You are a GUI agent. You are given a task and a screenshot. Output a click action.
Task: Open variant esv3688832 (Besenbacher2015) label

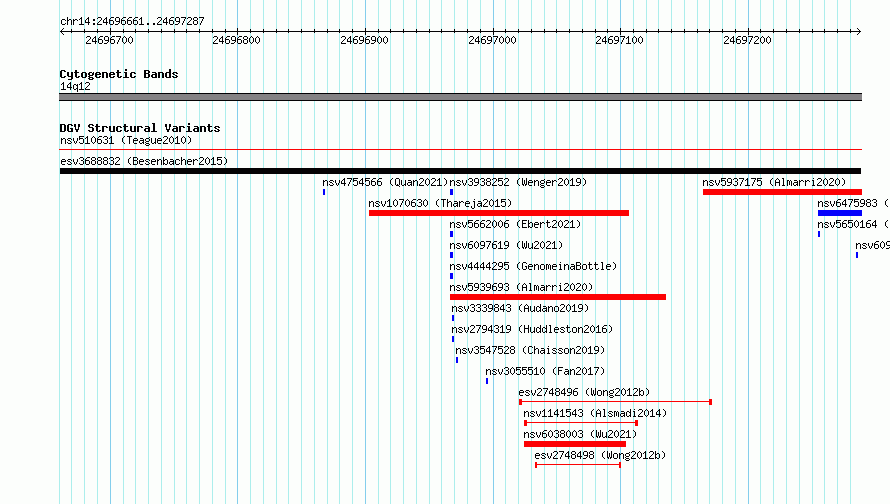coord(144,161)
